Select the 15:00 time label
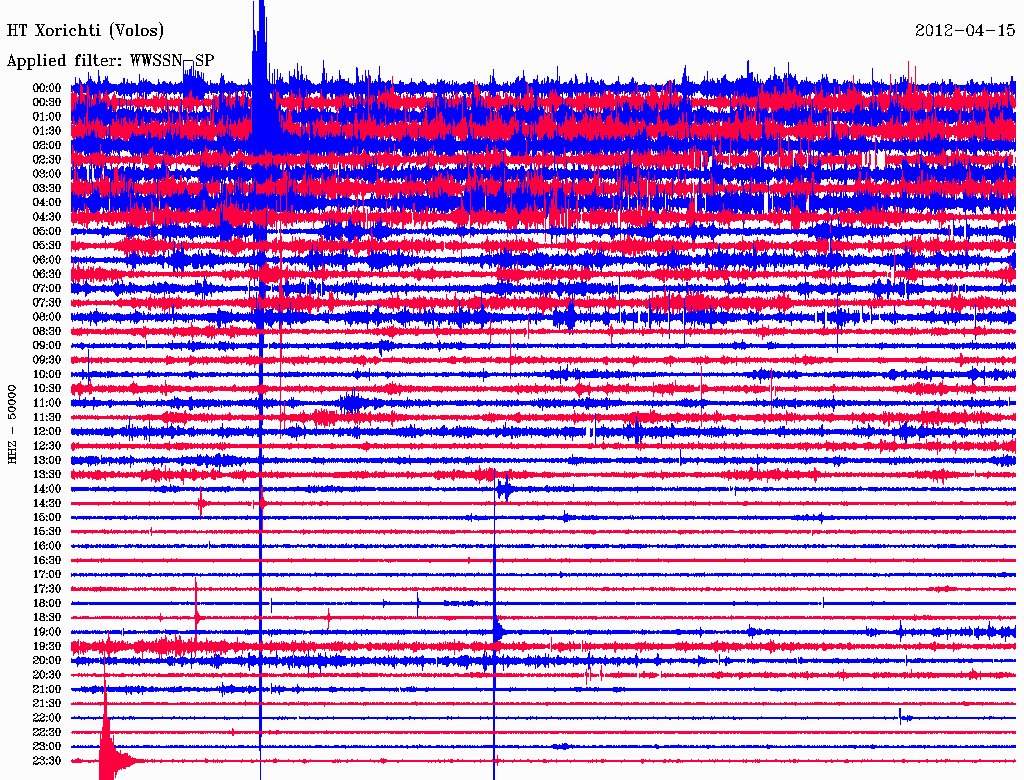Viewport: 1024px width, 780px height. (47, 517)
